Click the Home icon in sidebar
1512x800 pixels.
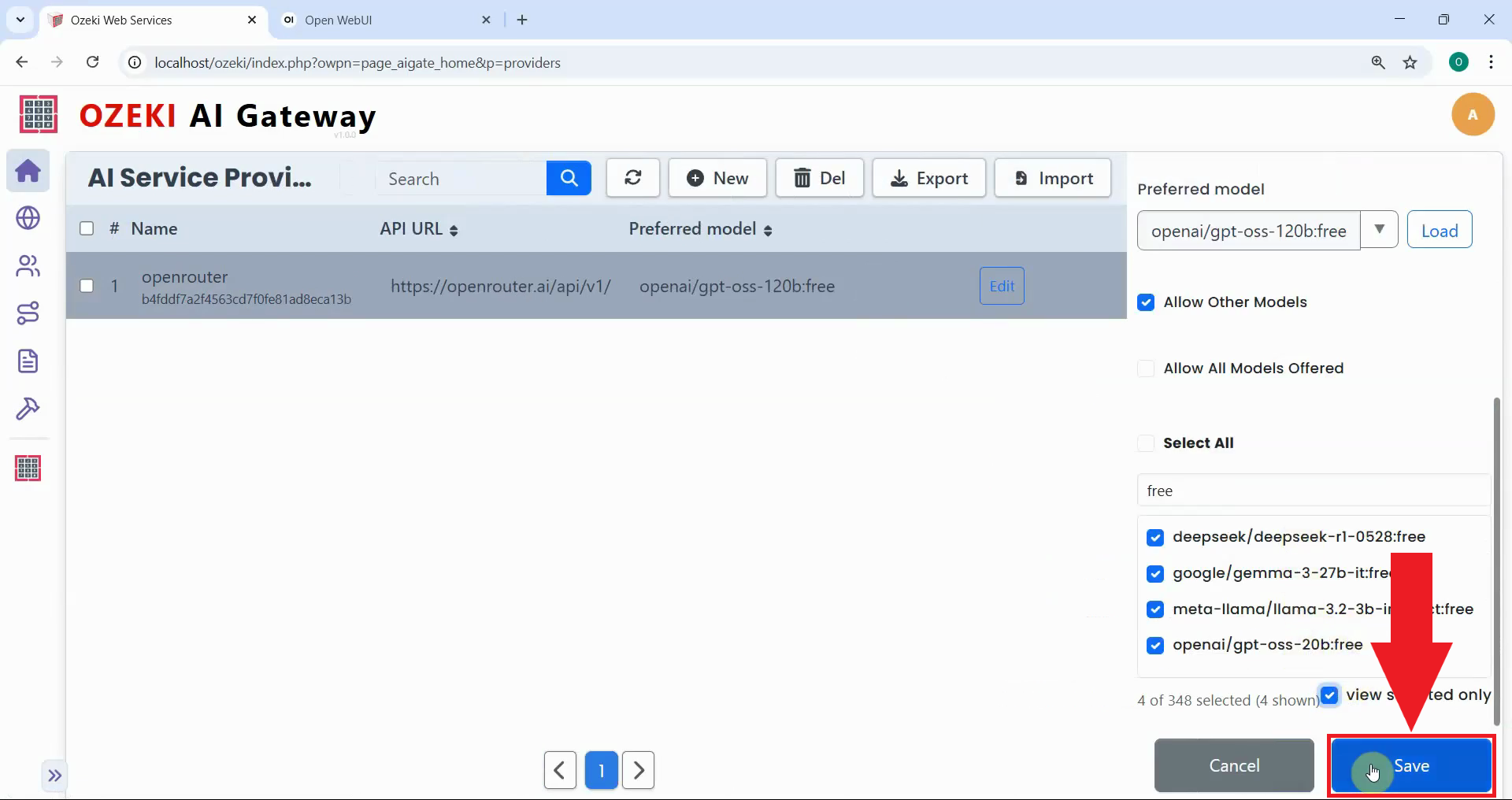[28, 171]
